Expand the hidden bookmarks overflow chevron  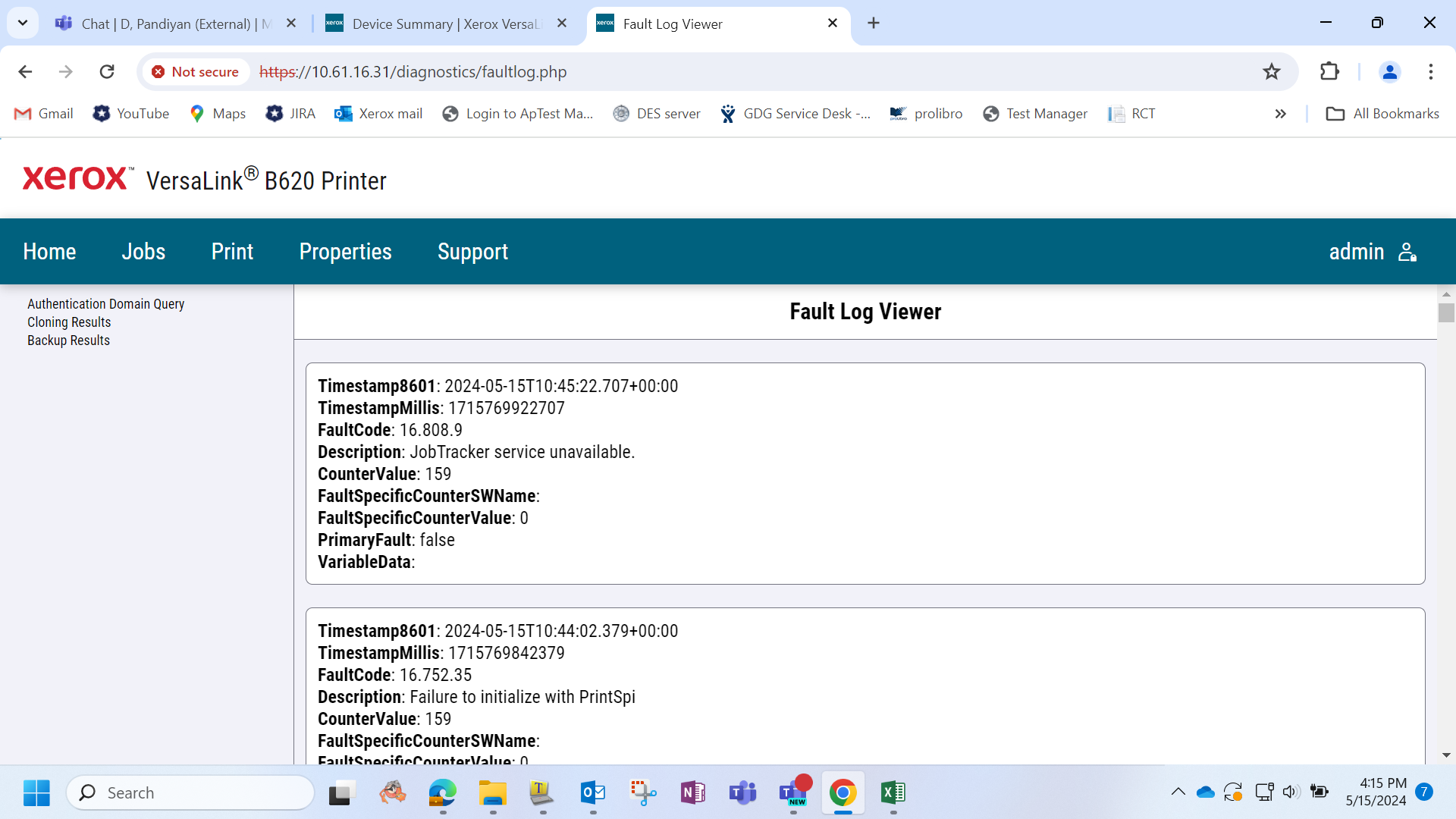(x=1280, y=114)
